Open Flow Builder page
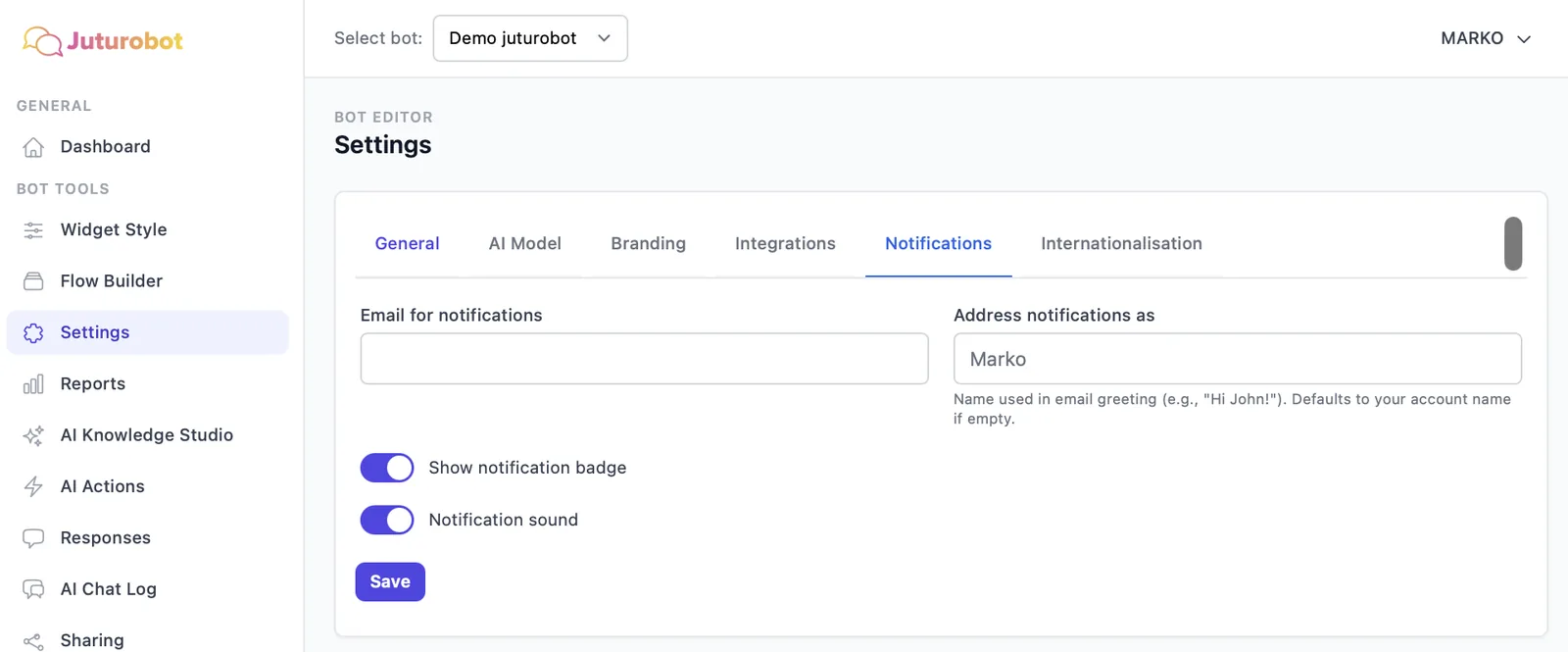Image resolution: width=1568 pixels, height=652 pixels. 147,281
